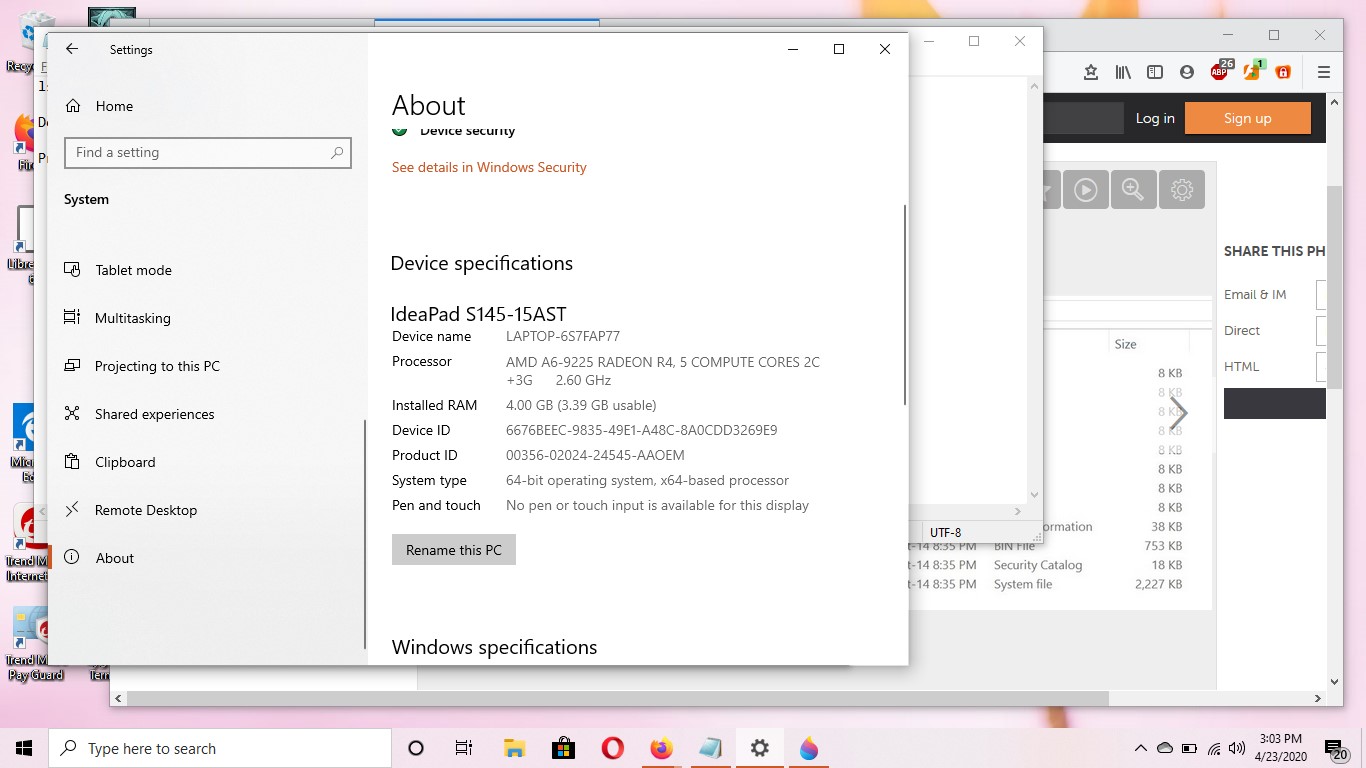
Task: Click the 2,227 KB System file row
Action: click(x=1045, y=584)
